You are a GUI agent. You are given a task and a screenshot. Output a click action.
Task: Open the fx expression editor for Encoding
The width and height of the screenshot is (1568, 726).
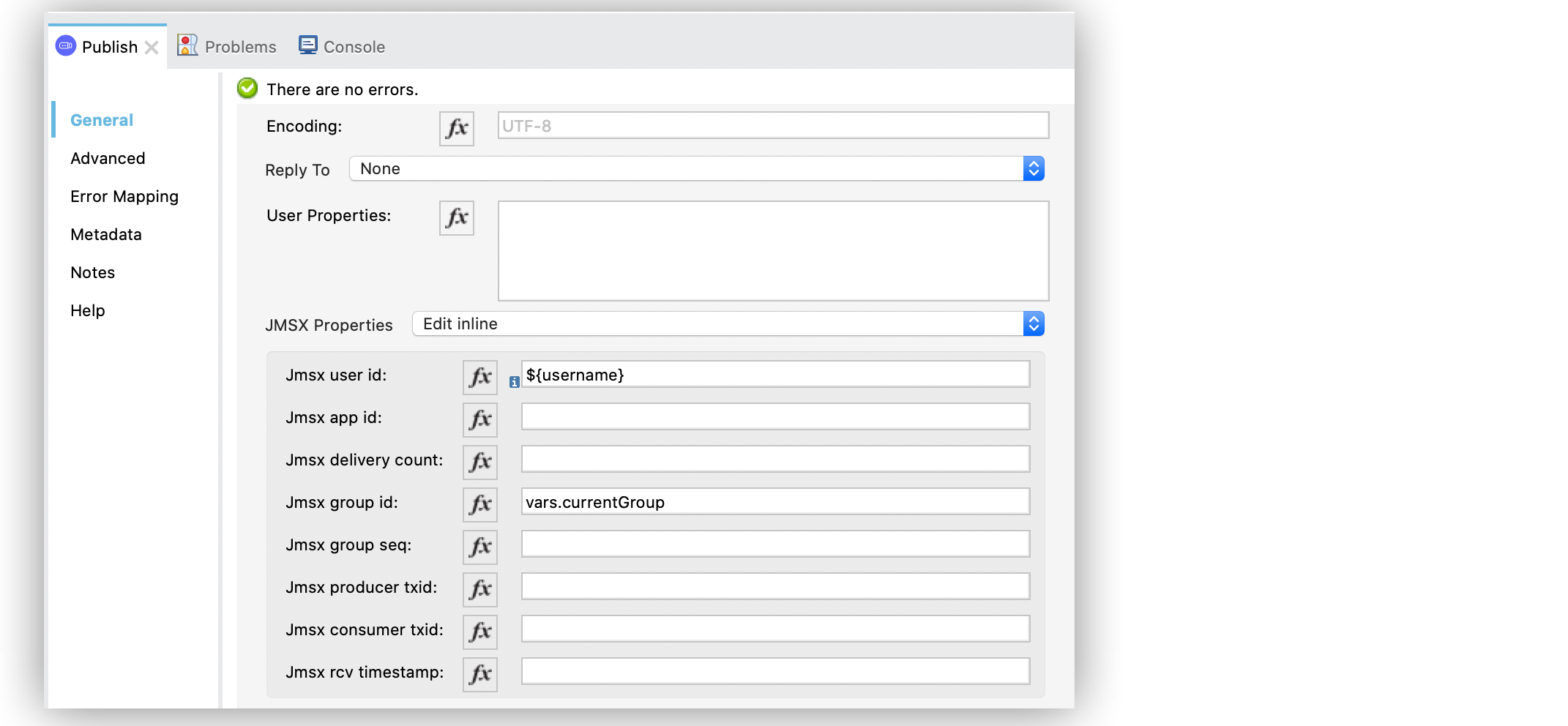456,128
